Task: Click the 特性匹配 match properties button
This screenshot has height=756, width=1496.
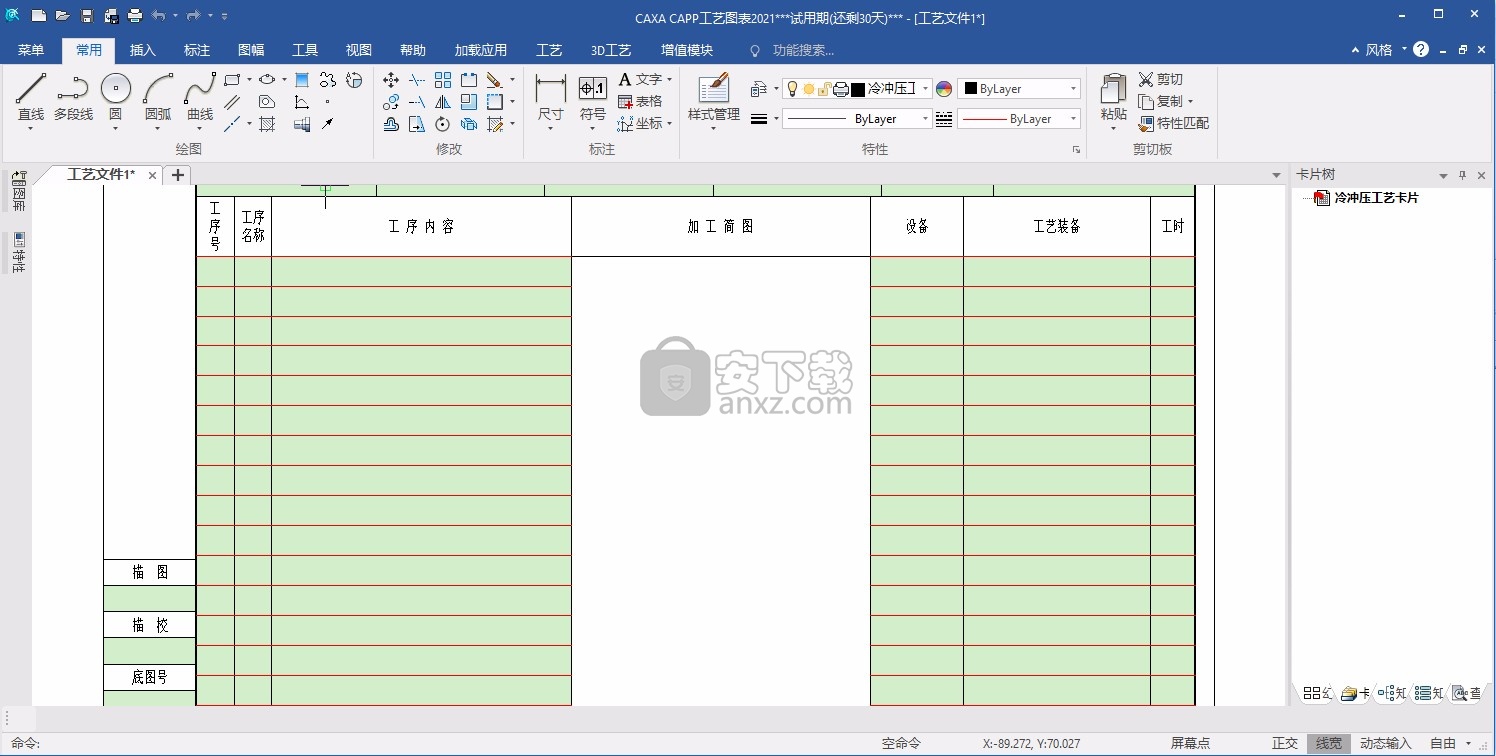Action: (x=1174, y=124)
